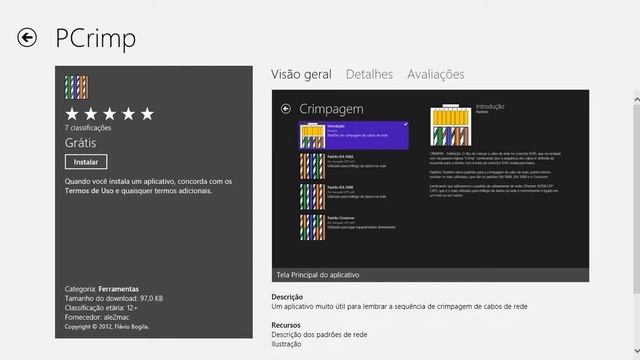The height and width of the screenshot is (360, 640).
Task: Click the vertical scrollbar thumb
Action: (x=637, y=199)
